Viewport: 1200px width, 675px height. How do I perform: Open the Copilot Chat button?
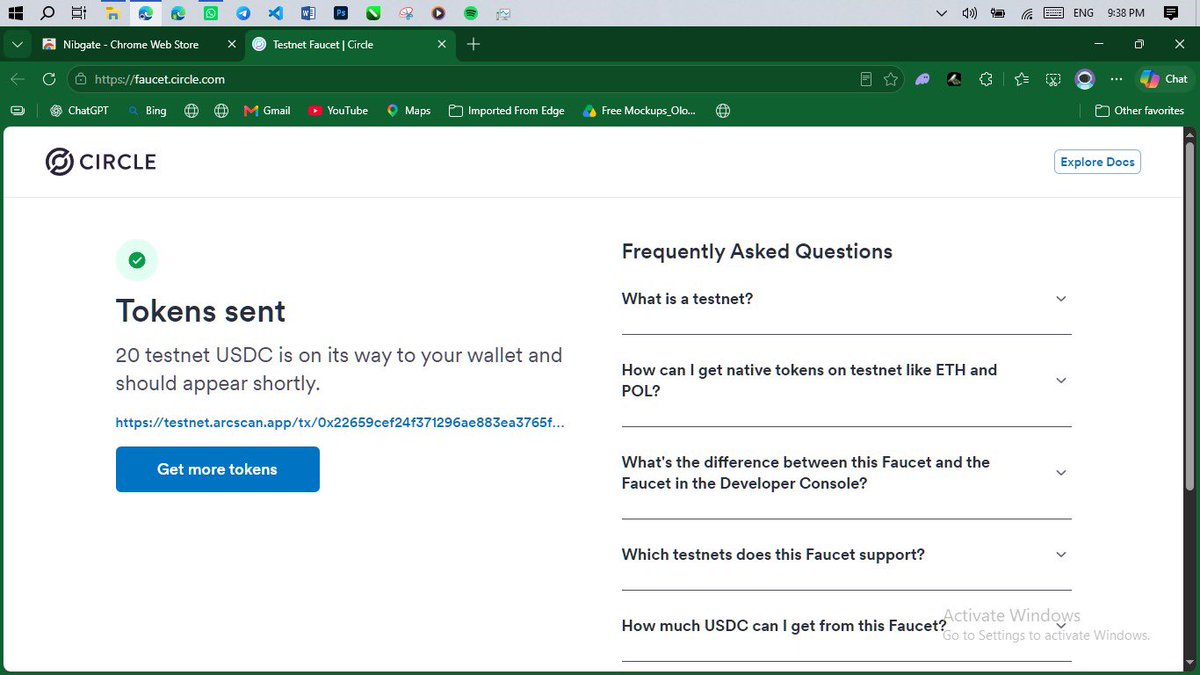[1164, 79]
